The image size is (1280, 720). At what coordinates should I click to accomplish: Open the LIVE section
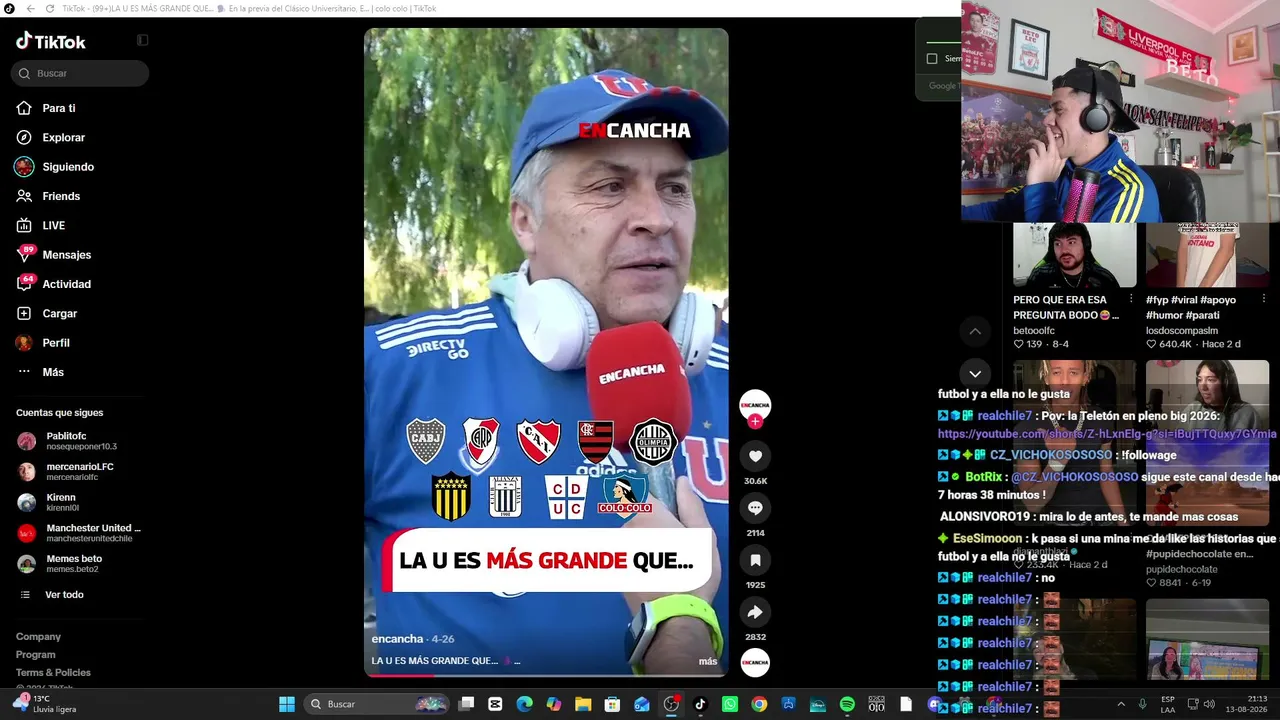point(41,225)
